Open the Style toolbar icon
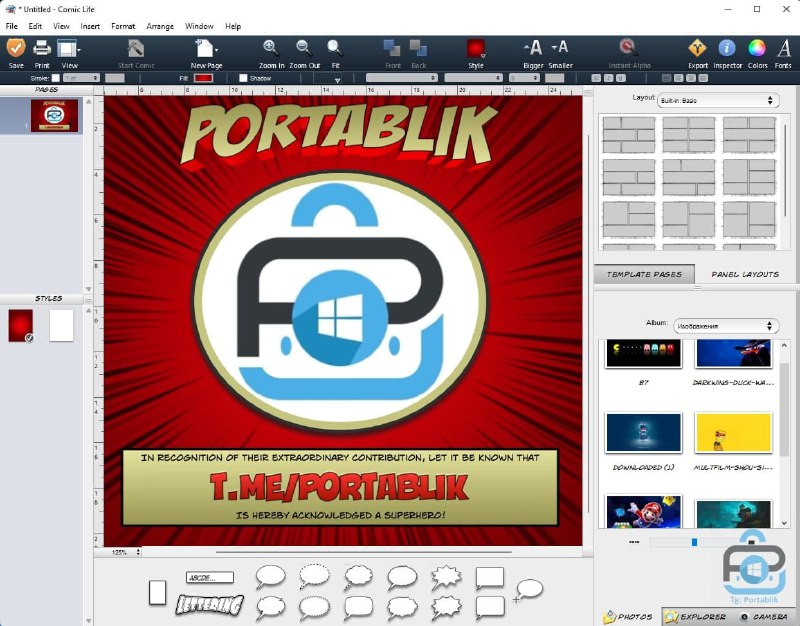800x626 pixels. click(x=476, y=49)
